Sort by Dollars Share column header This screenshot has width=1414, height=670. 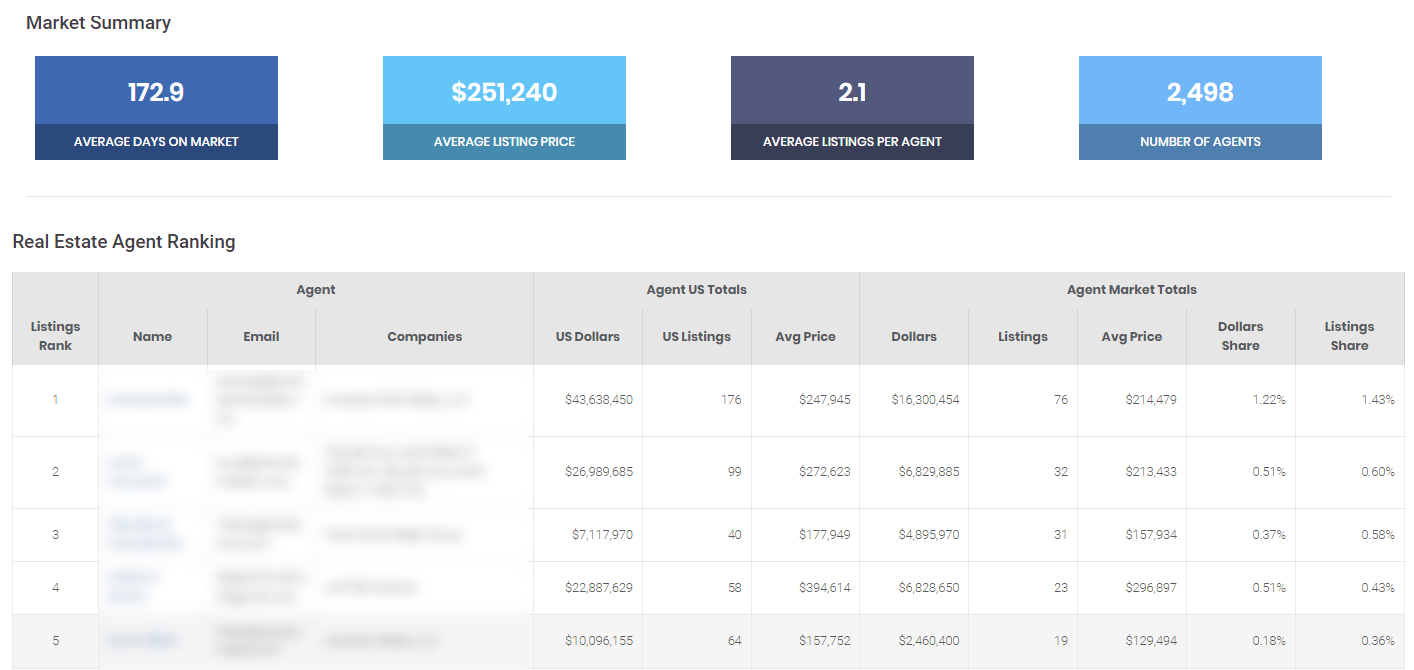1241,336
